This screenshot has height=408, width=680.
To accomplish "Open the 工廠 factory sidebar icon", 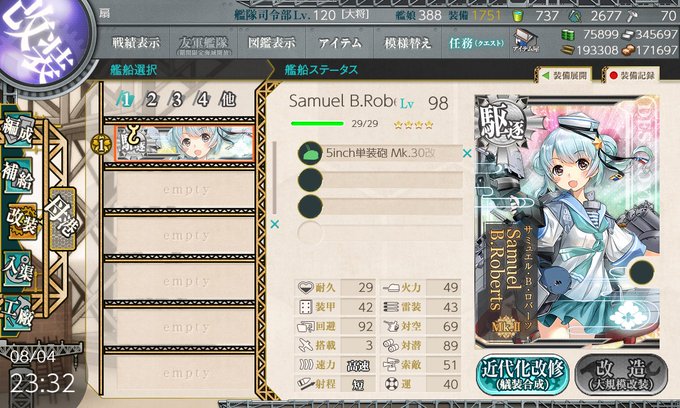I will (x=18, y=313).
